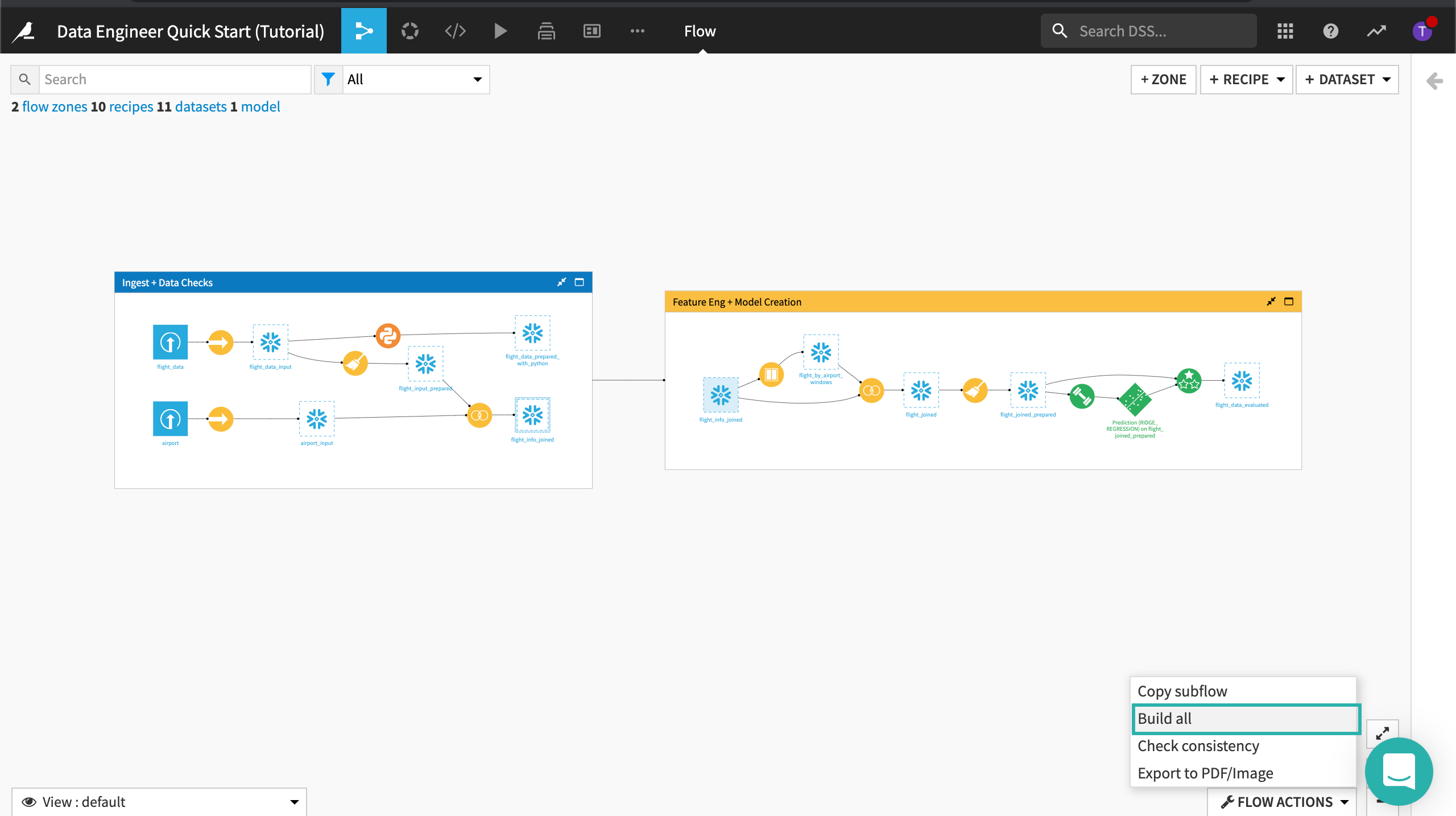Toggle fullscreen flow view button

pyautogui.click(x=1382, y=733)
